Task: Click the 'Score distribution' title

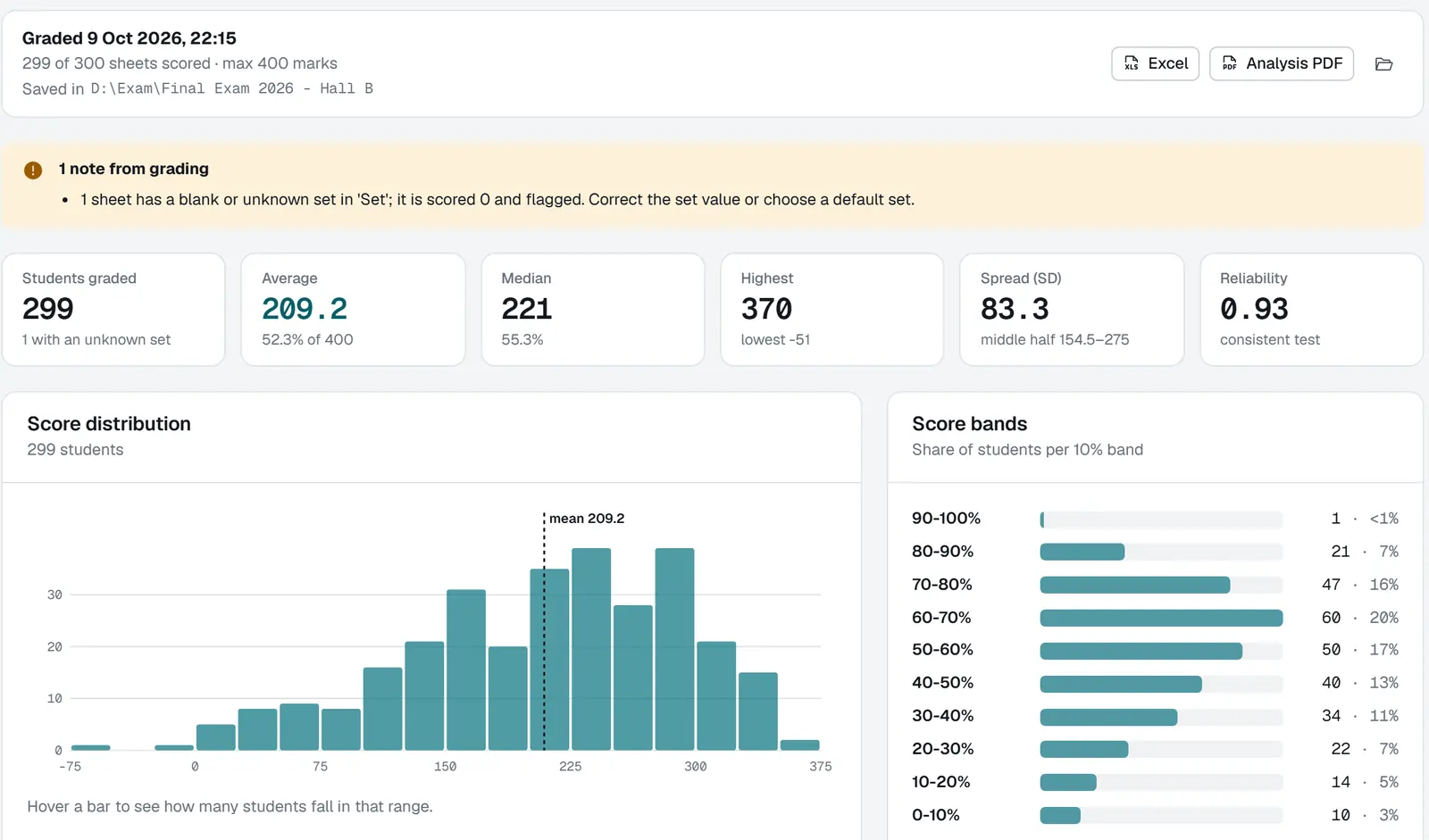Action: coord(109,424)
